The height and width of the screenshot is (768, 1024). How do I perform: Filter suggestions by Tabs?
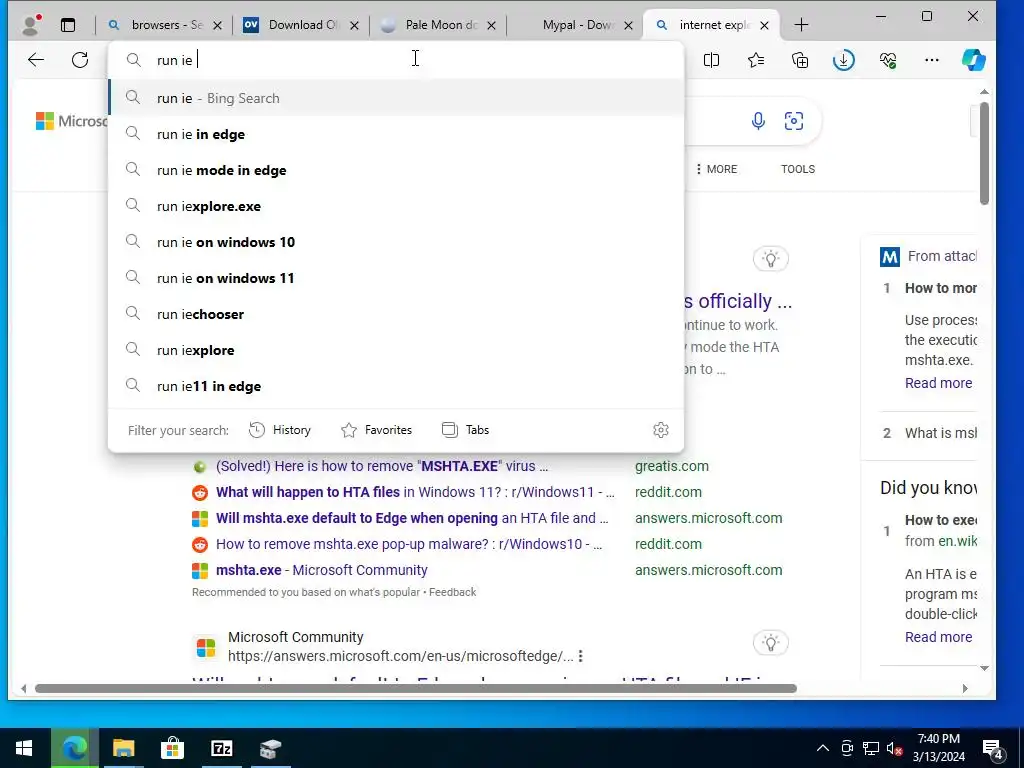tap(465, 430)
